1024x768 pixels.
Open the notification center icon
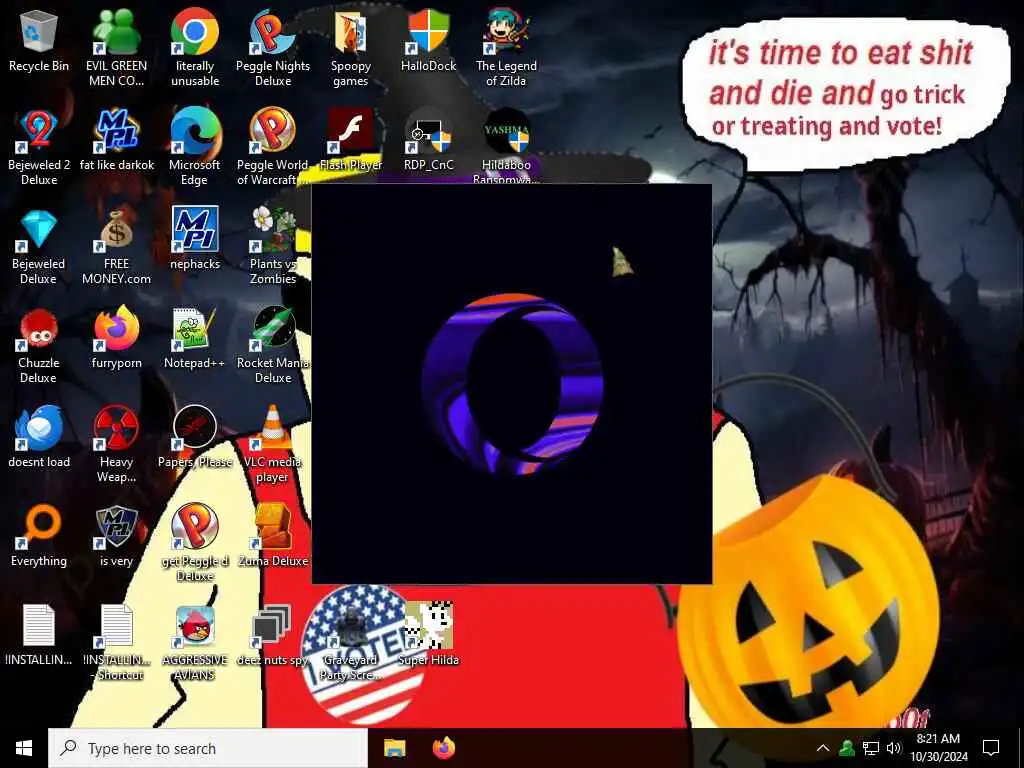[991, 748]
